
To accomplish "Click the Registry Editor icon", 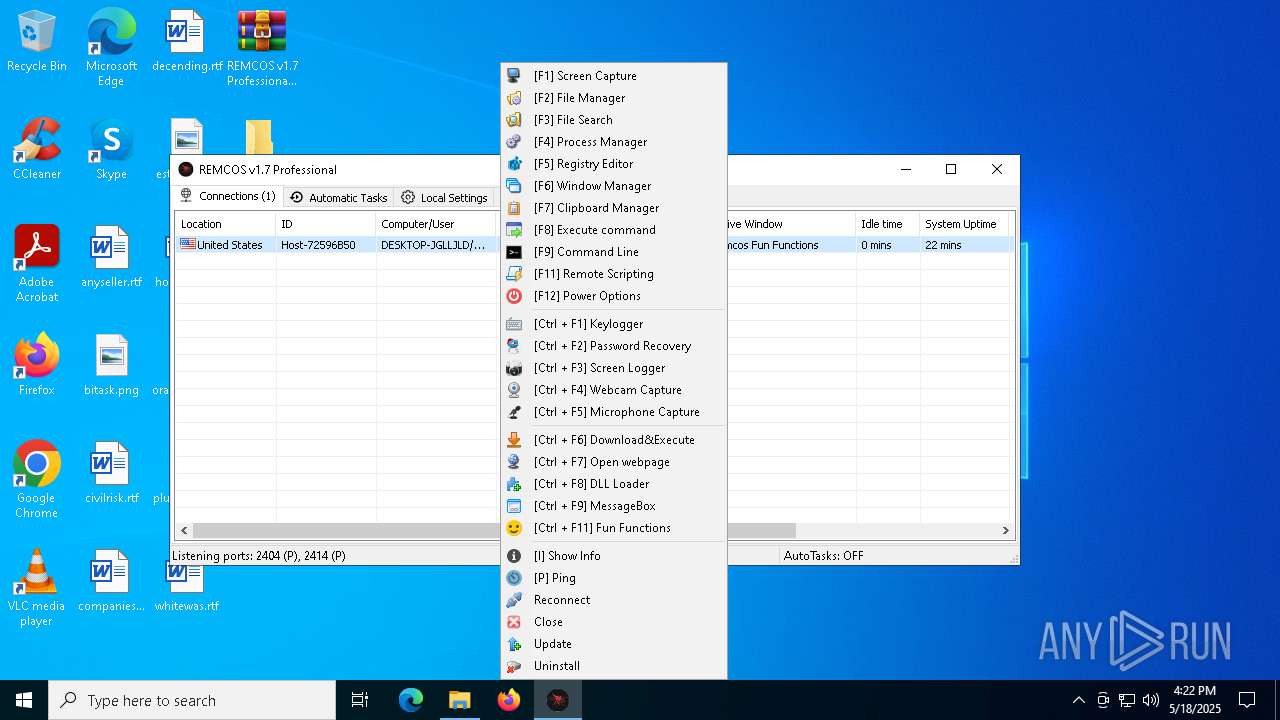I will tap(514, 164).
